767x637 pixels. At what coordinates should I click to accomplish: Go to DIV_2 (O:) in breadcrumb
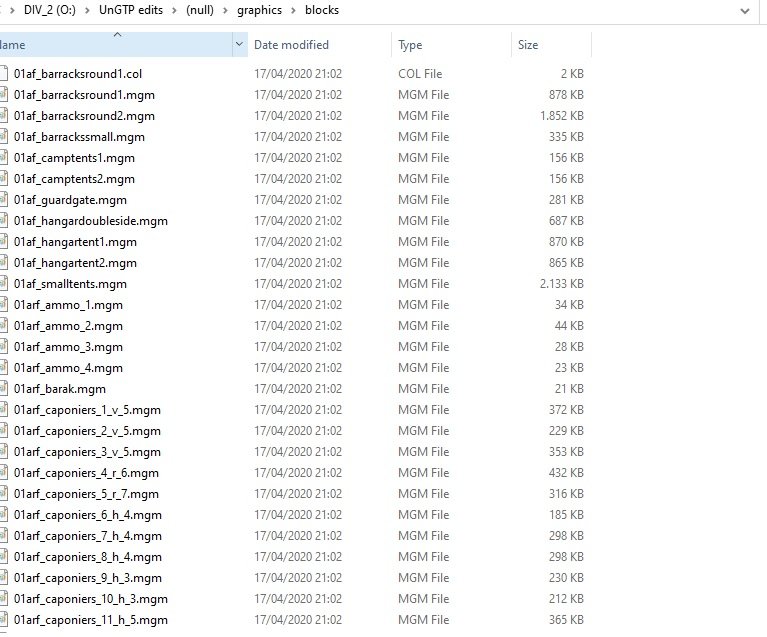[49, 10]
